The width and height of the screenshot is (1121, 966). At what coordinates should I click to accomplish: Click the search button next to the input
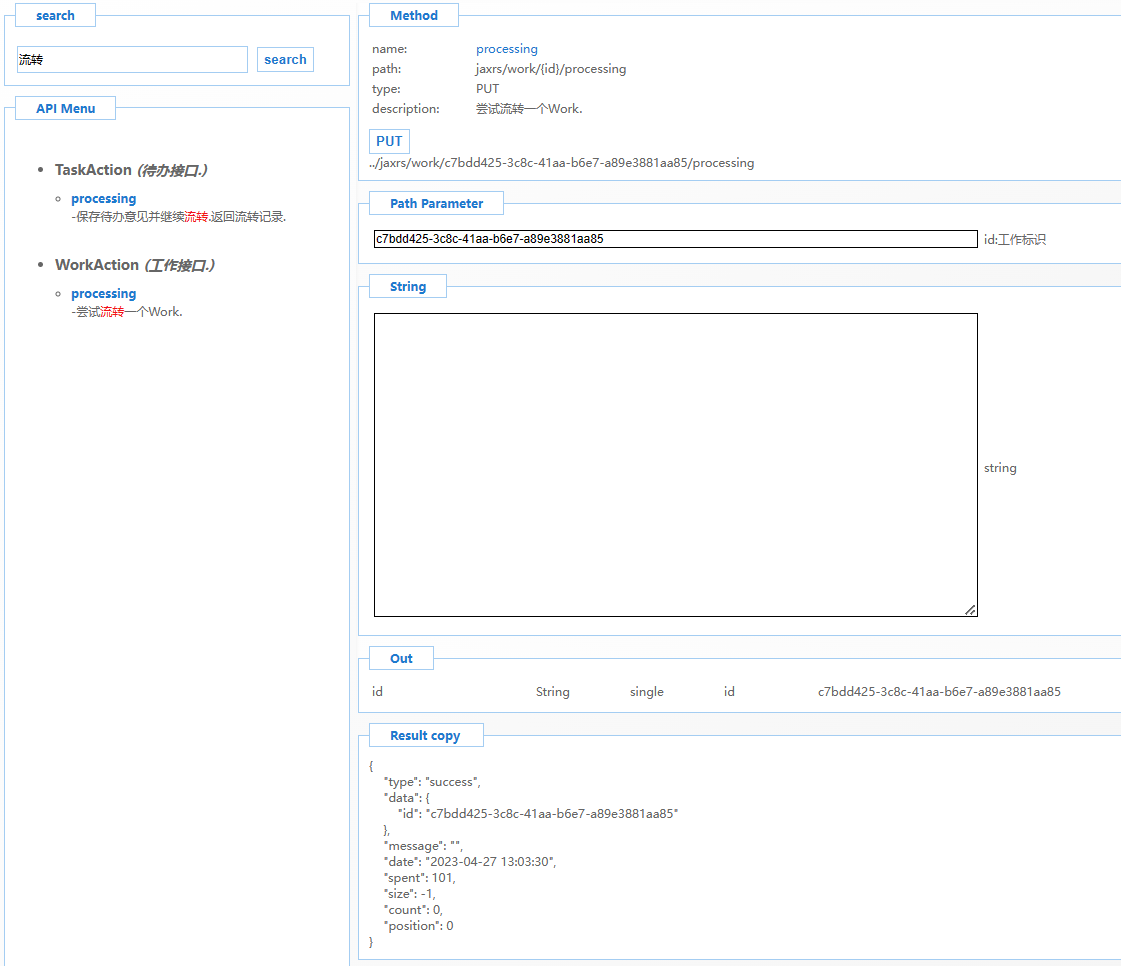[285, 59]
